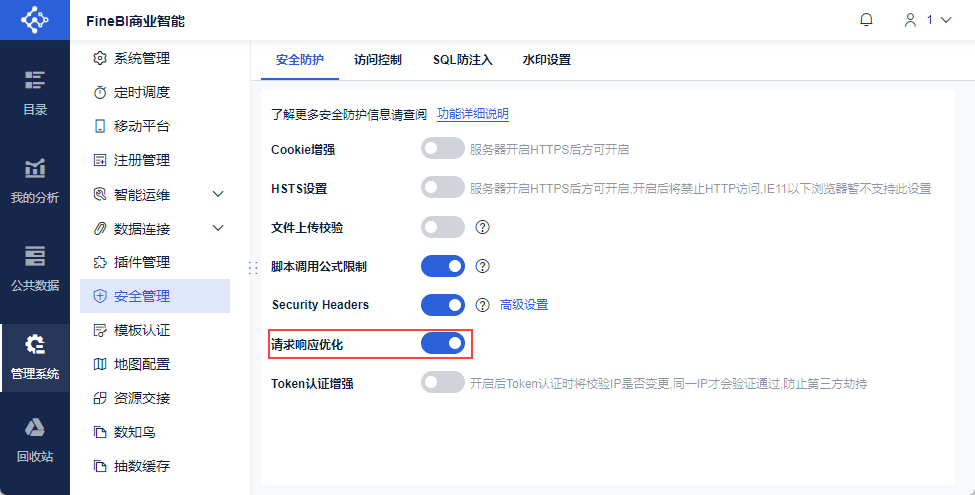Switch to the 访问控制 tab
The height and width of the screenshot is (495, 975).
pos(378,60)
